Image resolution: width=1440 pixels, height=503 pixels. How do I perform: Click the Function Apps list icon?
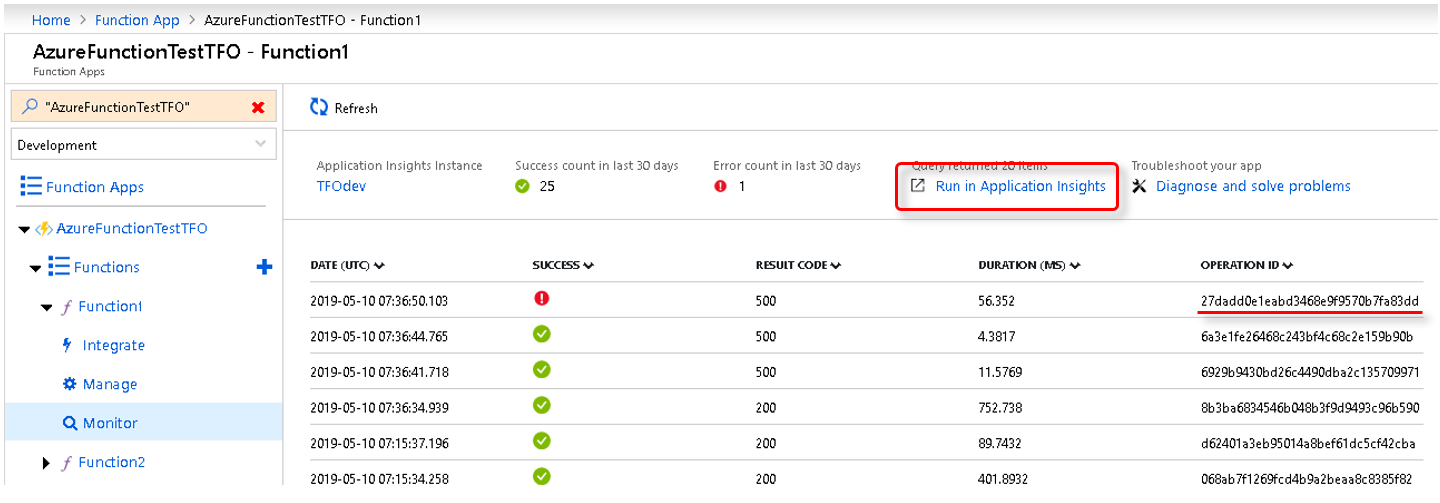click(x=30, y=187)
